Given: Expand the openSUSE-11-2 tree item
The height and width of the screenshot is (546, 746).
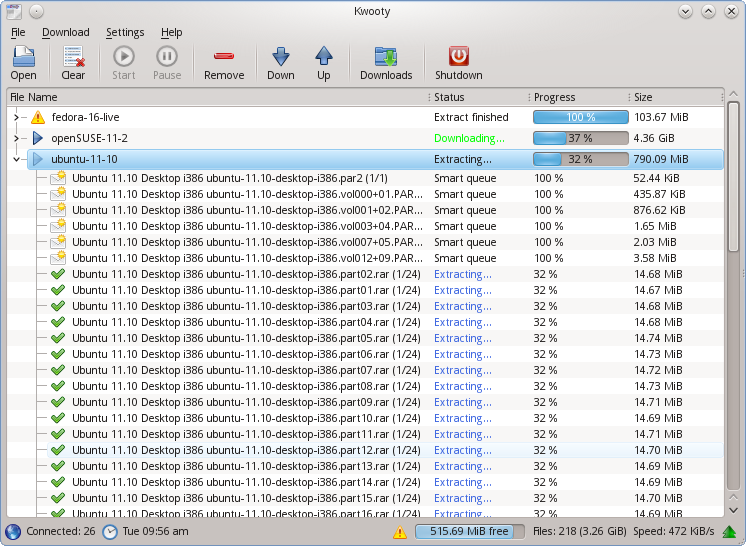Looking at the screenshot, I should pyautogui.click(x=16, y=138).
